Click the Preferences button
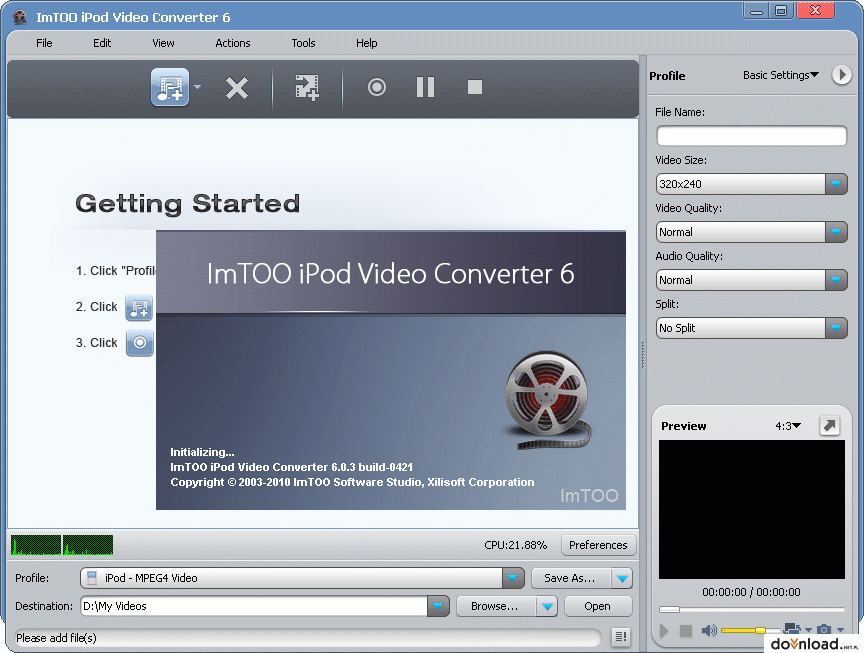 pos(598,545)
